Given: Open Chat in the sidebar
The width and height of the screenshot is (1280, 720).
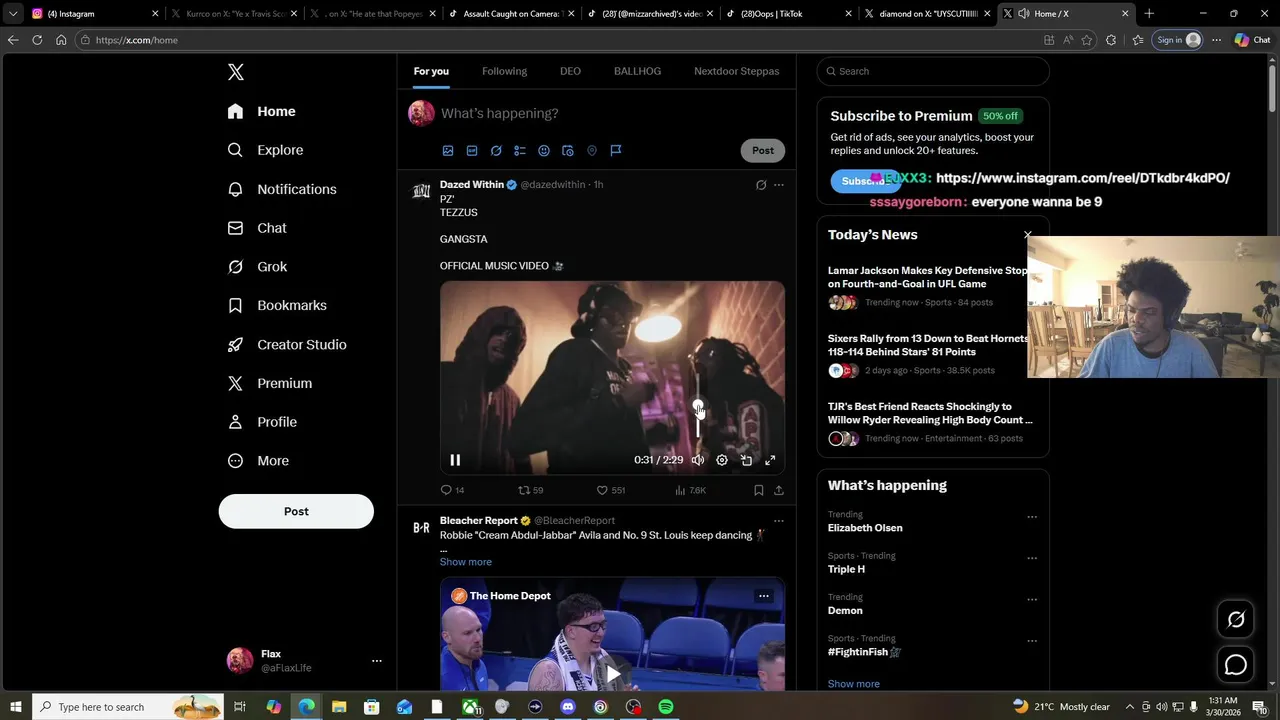Looking at the screenshot, I should pos(257,228).
